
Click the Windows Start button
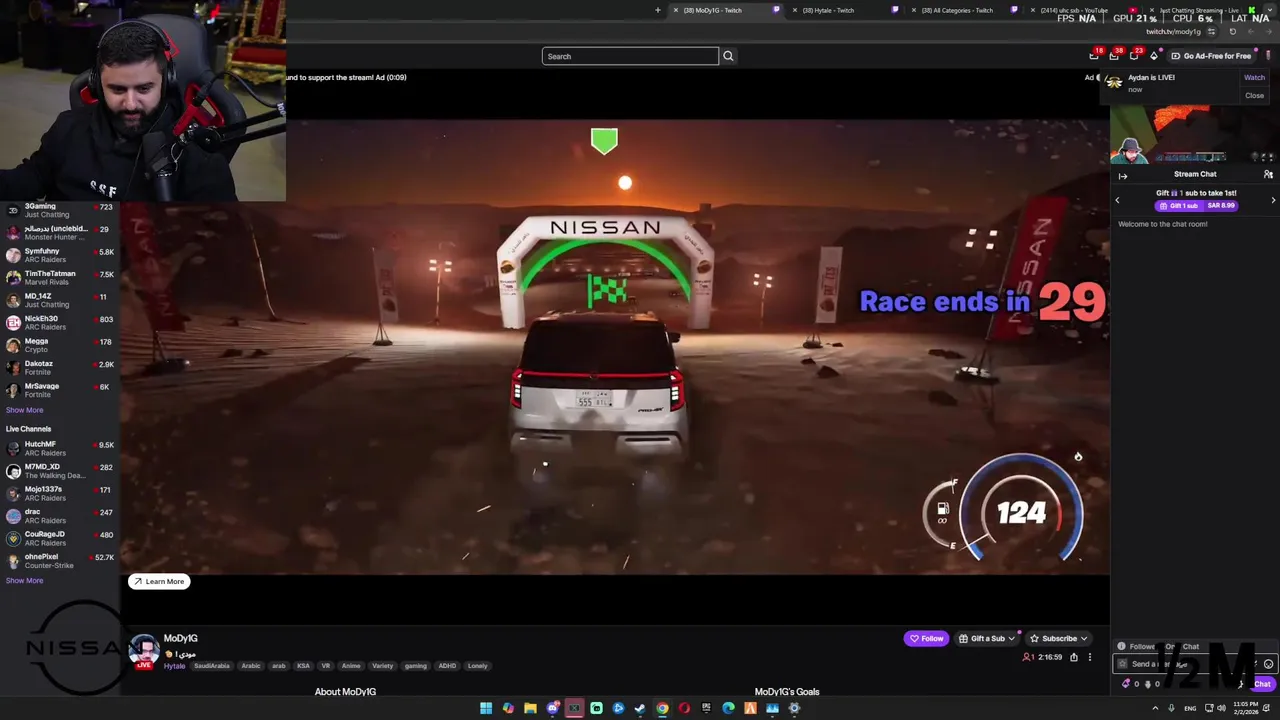click(486, 708)
